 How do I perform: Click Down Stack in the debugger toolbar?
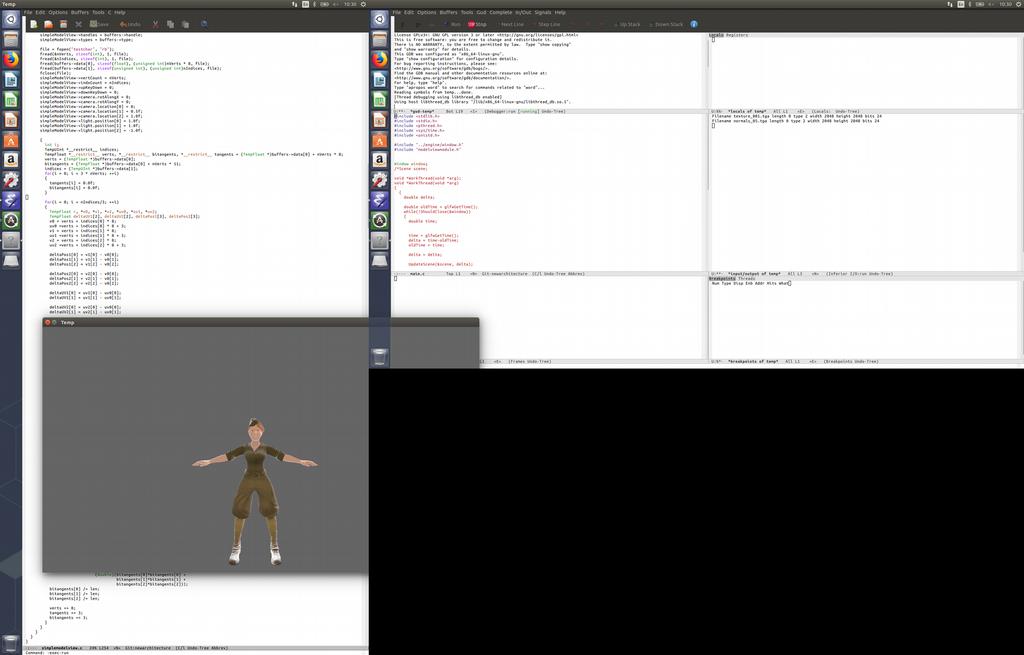click(x=665, y=24)
